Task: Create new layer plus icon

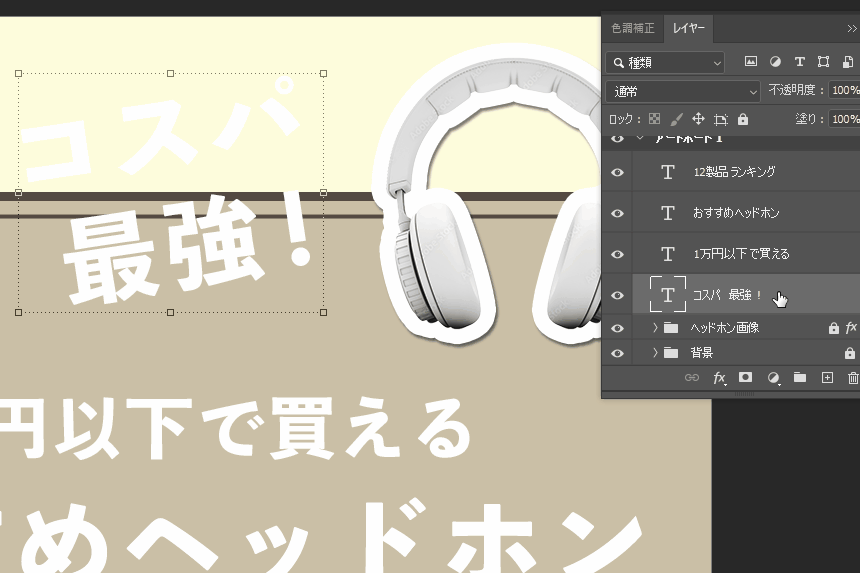Action: click(x=827, y=377)
